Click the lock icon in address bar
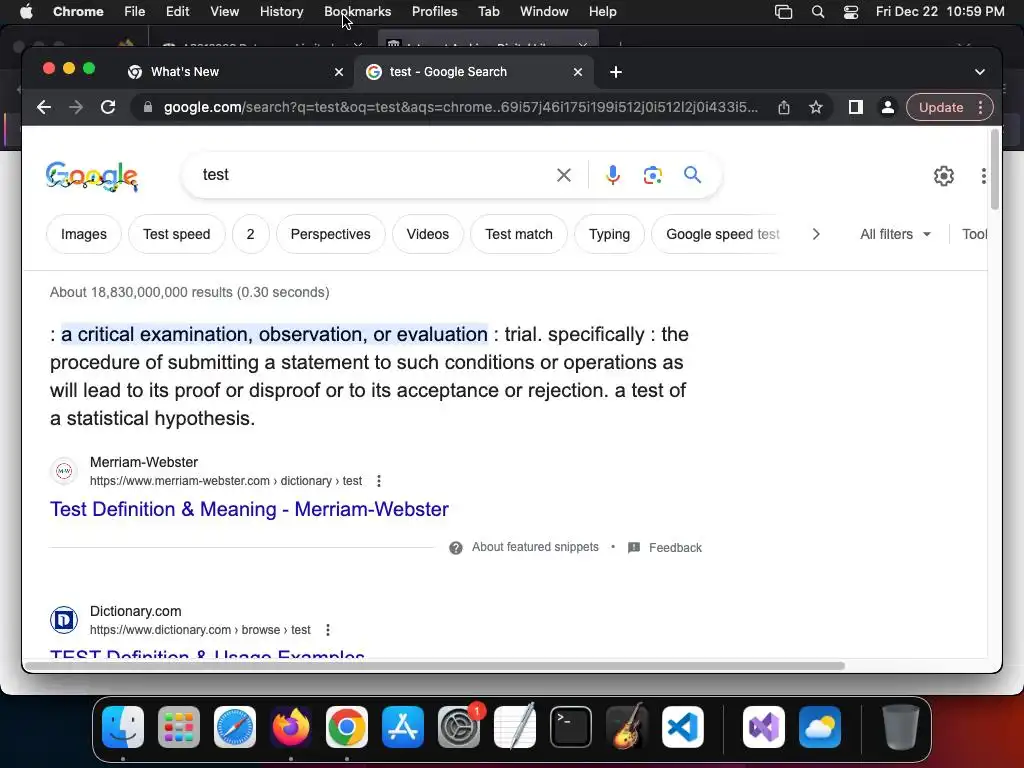 pos(148,107)
